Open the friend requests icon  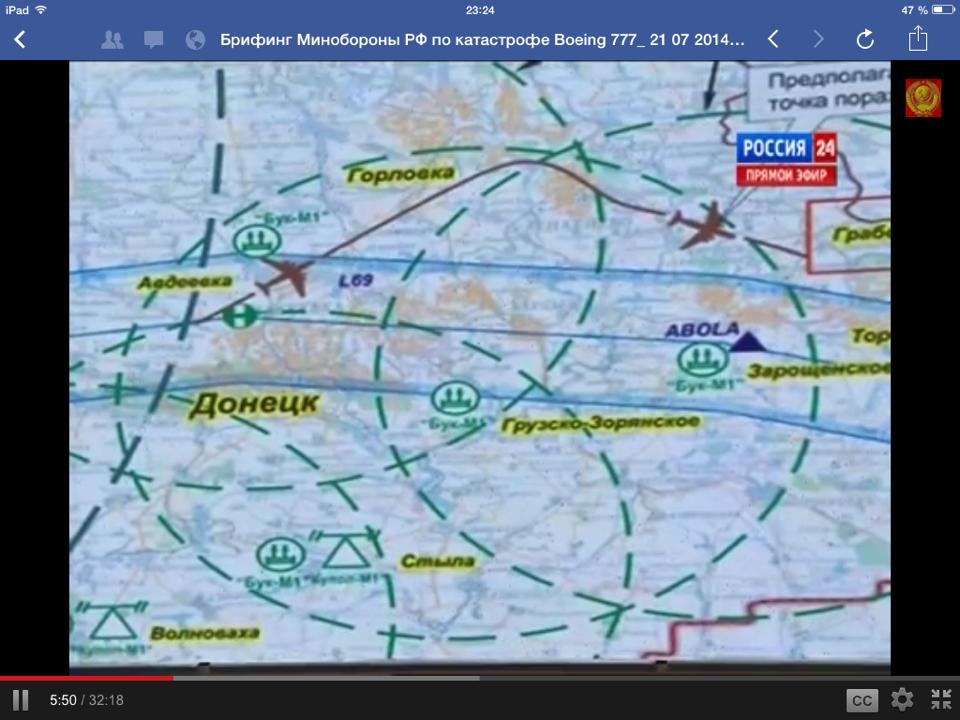[x=112, y=40]
